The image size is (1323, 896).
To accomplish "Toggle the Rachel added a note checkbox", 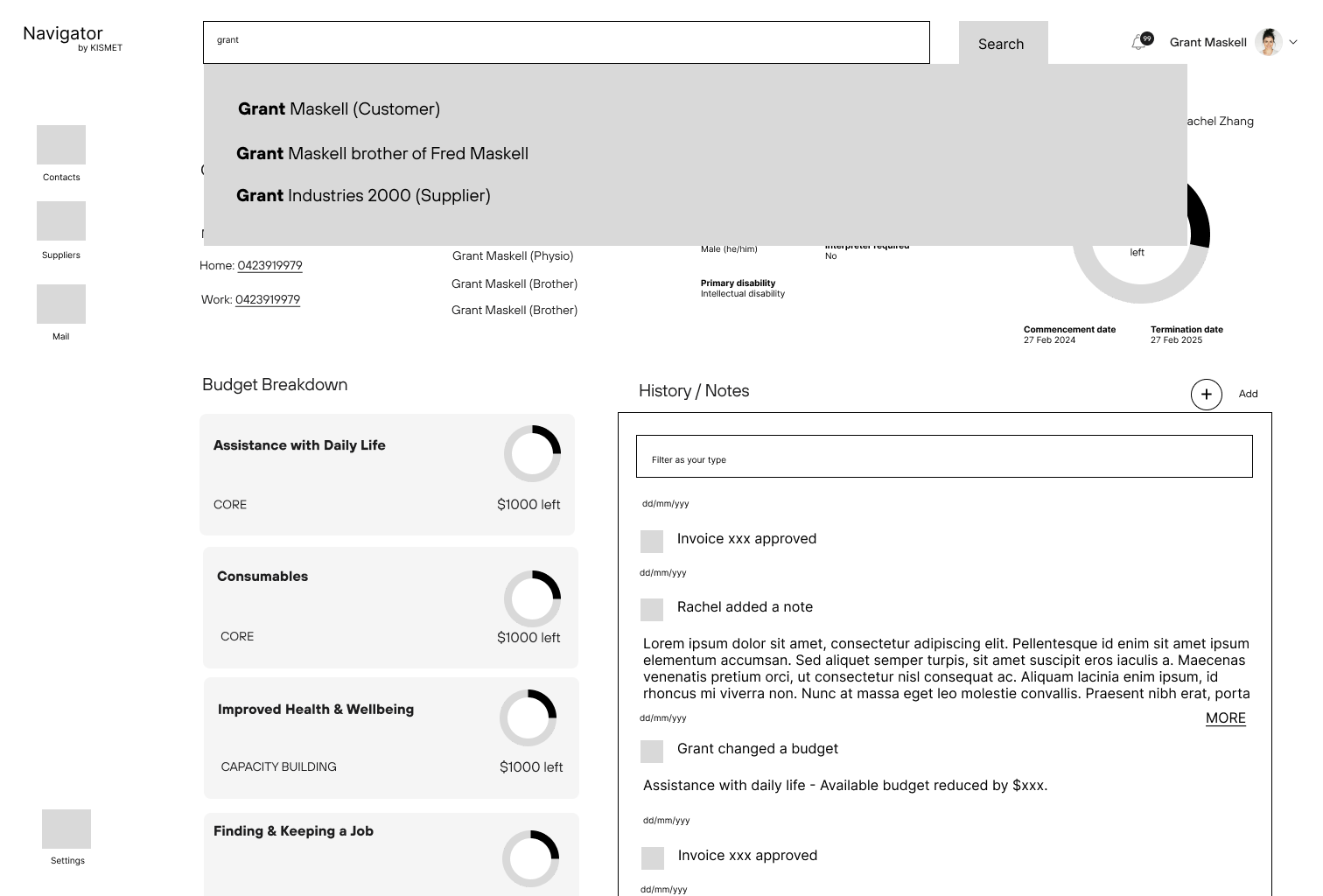I will 652,610.
